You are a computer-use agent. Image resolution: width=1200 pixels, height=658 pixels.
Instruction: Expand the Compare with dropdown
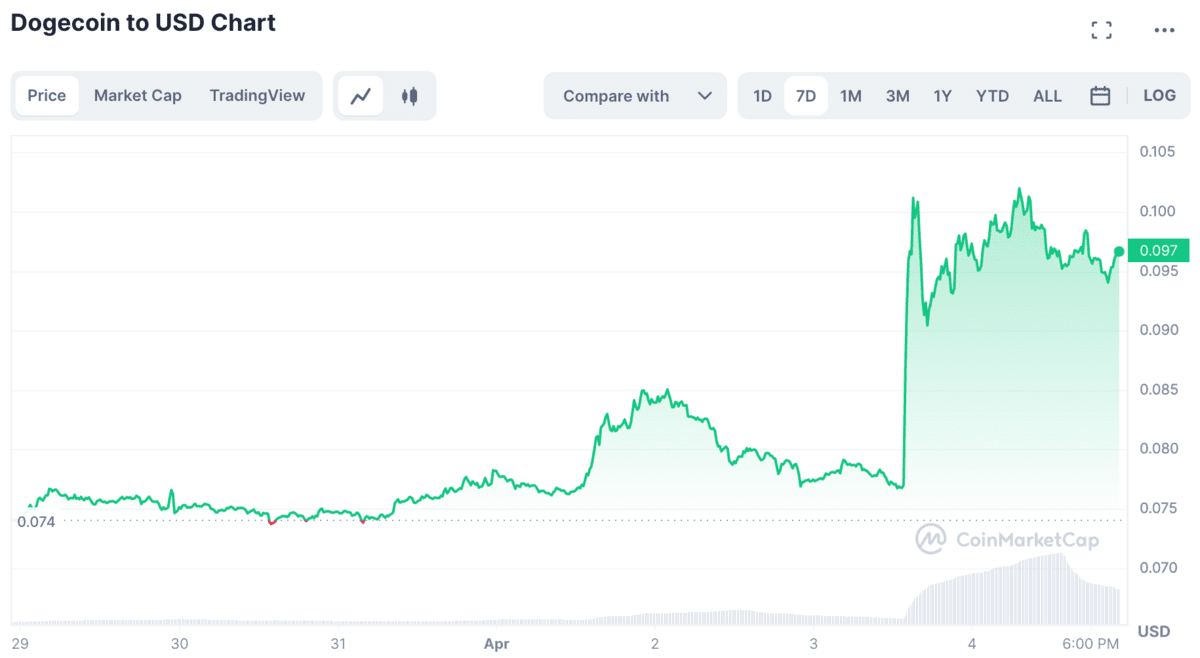(634, 96)
